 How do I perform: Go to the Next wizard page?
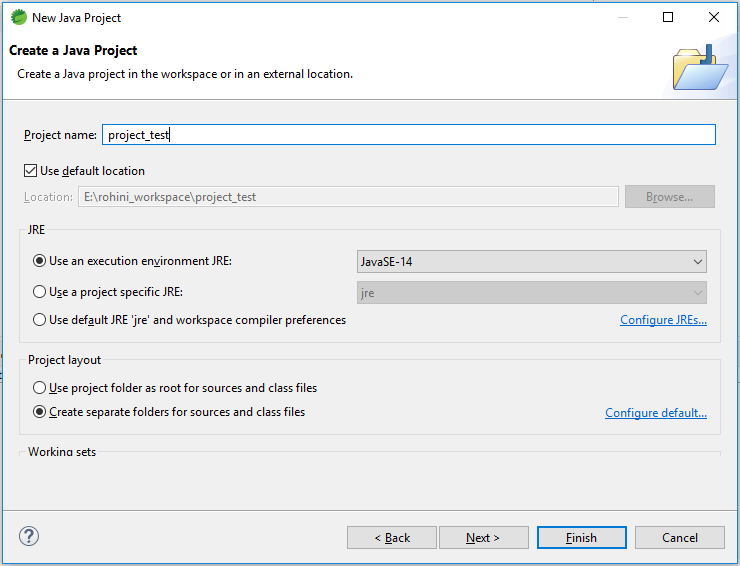[x=483, y=538]
